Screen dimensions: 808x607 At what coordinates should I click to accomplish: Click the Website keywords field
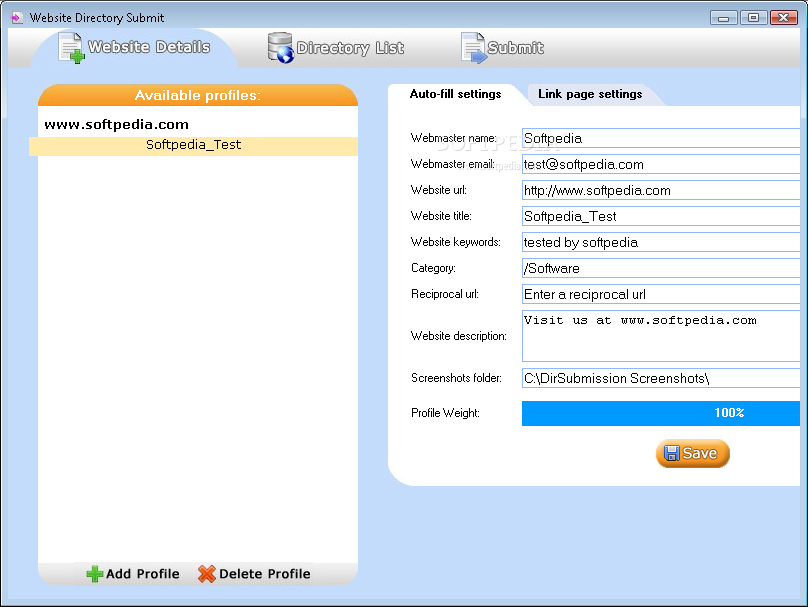coord(661,242)
